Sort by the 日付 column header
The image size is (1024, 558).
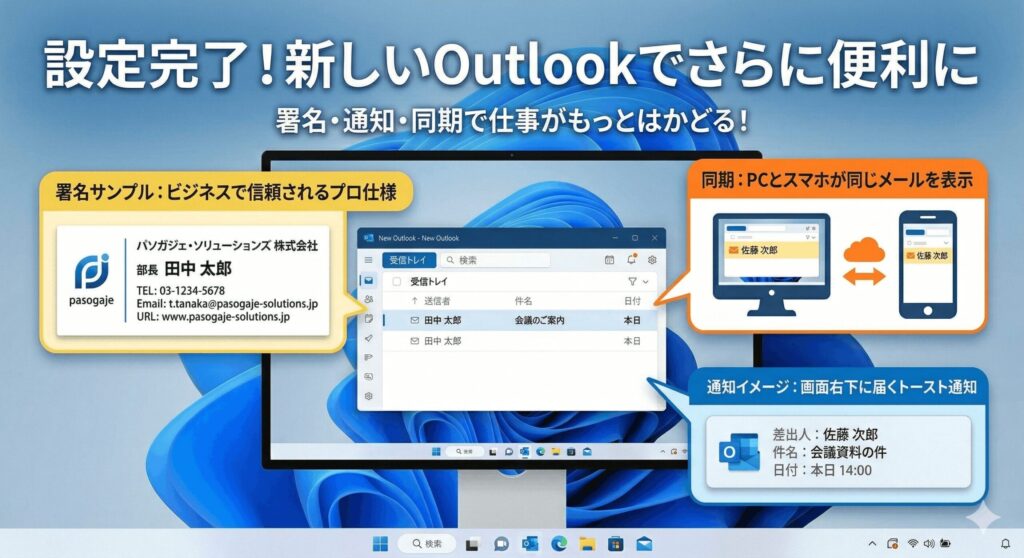point(632,301)
